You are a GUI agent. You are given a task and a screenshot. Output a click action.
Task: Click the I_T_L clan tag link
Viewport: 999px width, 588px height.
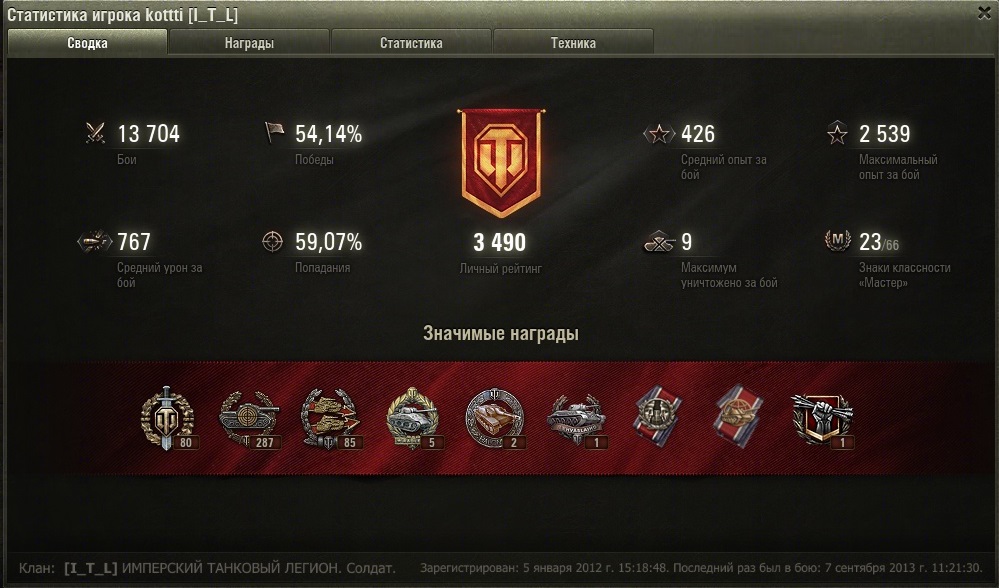pos(90,568)
